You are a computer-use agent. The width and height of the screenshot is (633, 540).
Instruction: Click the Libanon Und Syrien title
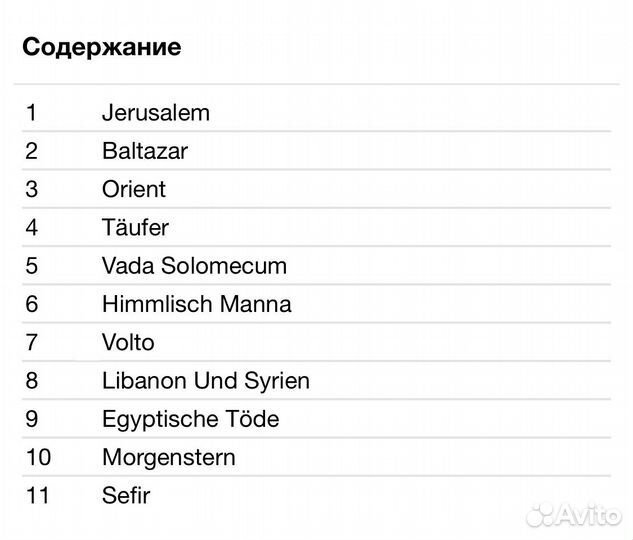tap(205, 381)
